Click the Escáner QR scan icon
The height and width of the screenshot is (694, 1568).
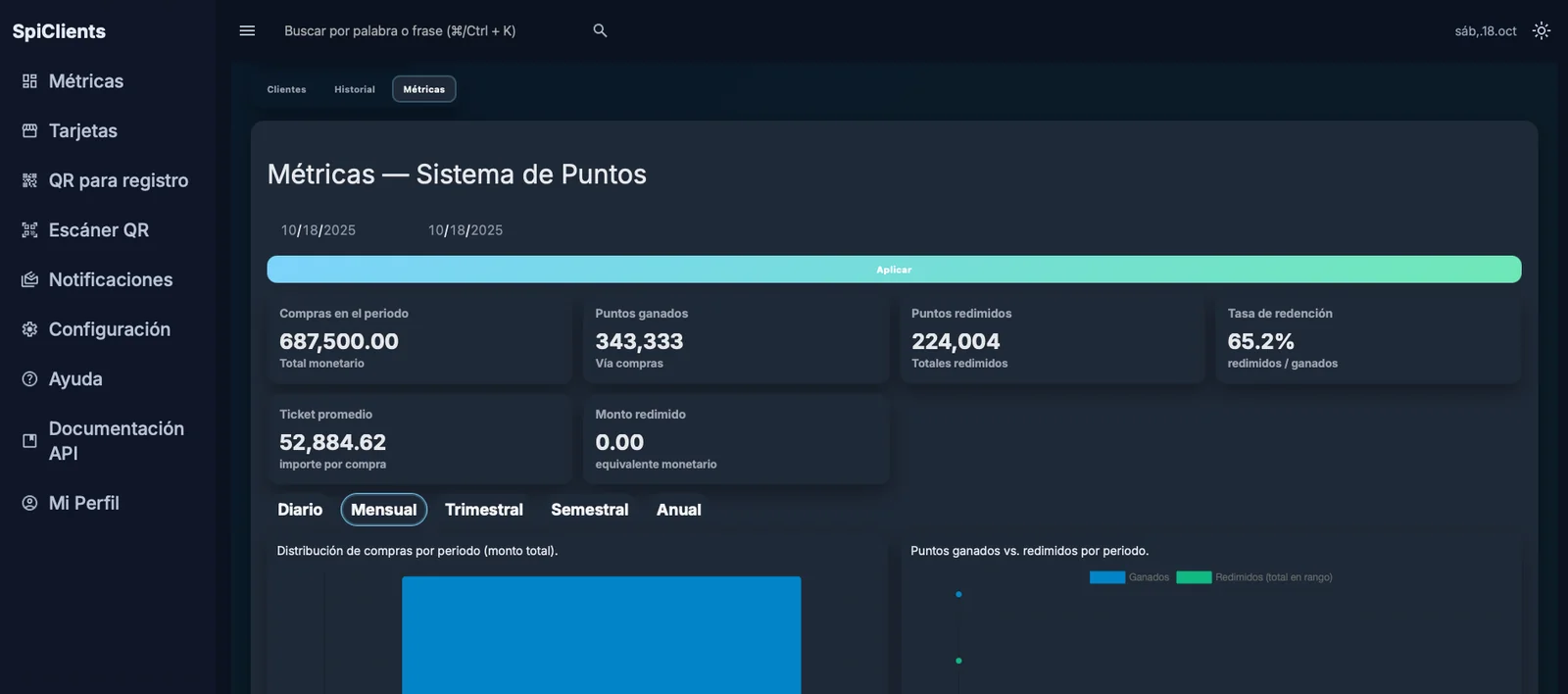click(29, 230)
